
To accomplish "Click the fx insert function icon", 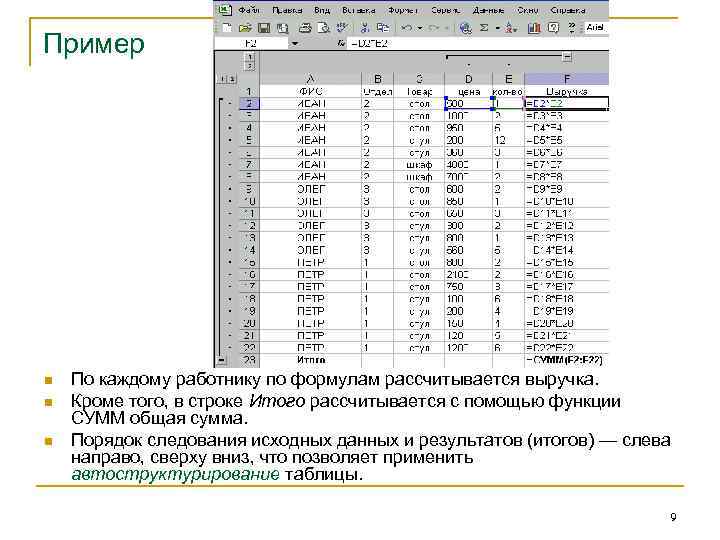I will [341, 44].
